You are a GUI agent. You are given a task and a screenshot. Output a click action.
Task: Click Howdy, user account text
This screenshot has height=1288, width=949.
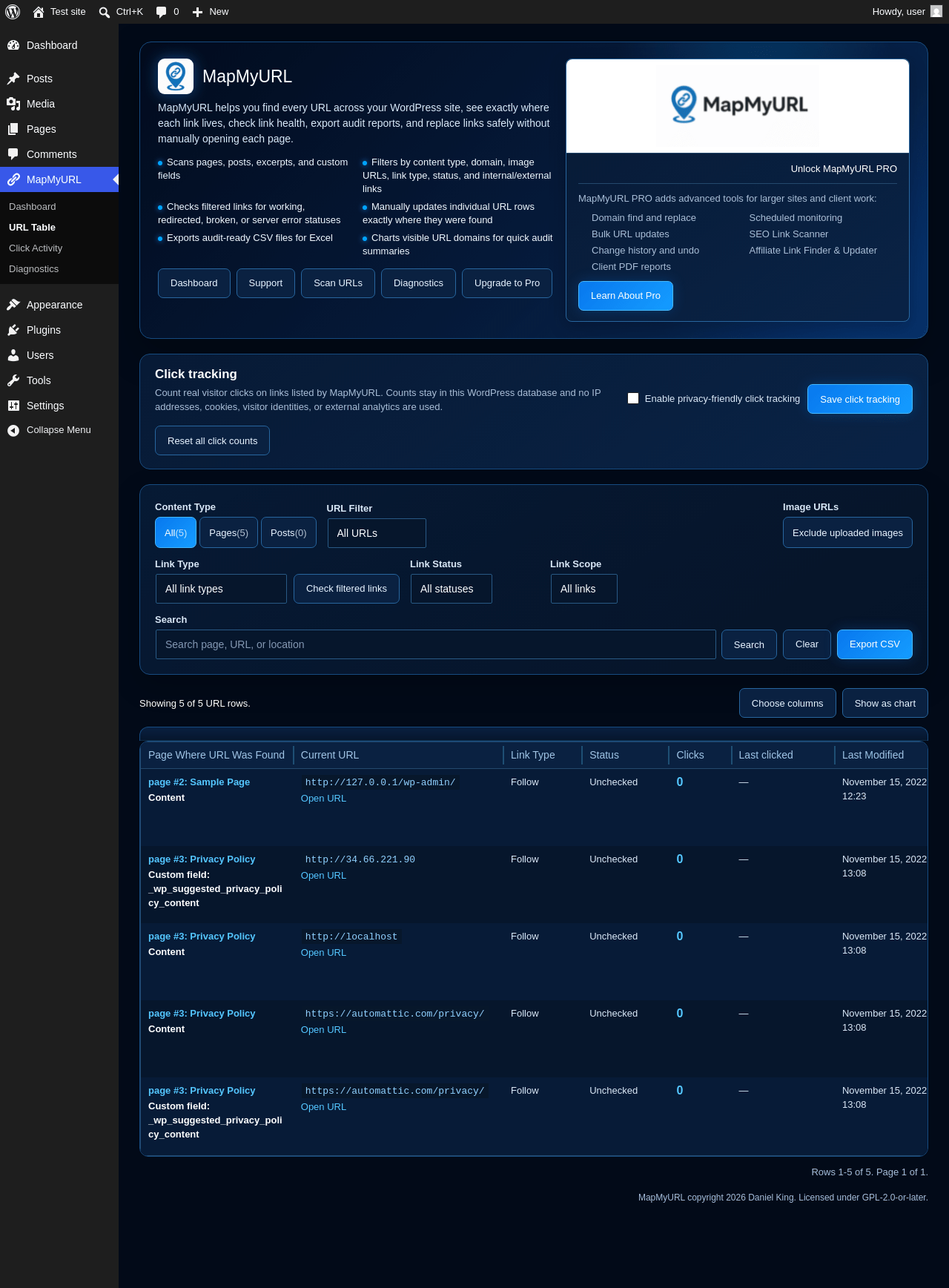pyautogui.click(x=899, y=12)
